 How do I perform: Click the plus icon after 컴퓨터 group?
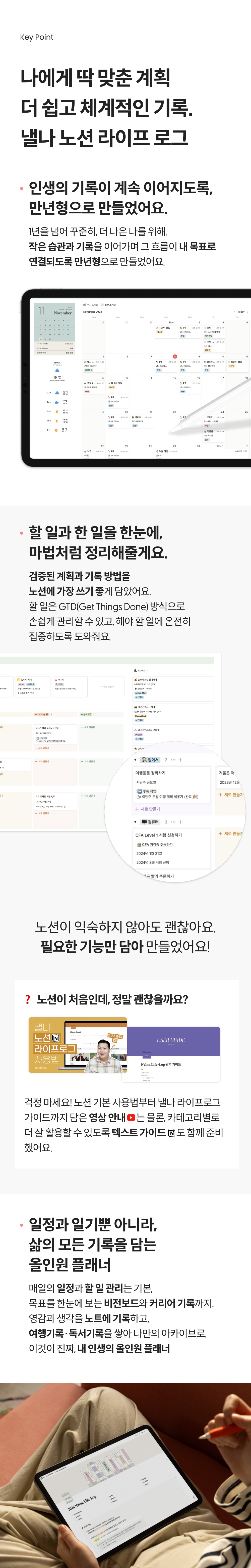(180, 822)
